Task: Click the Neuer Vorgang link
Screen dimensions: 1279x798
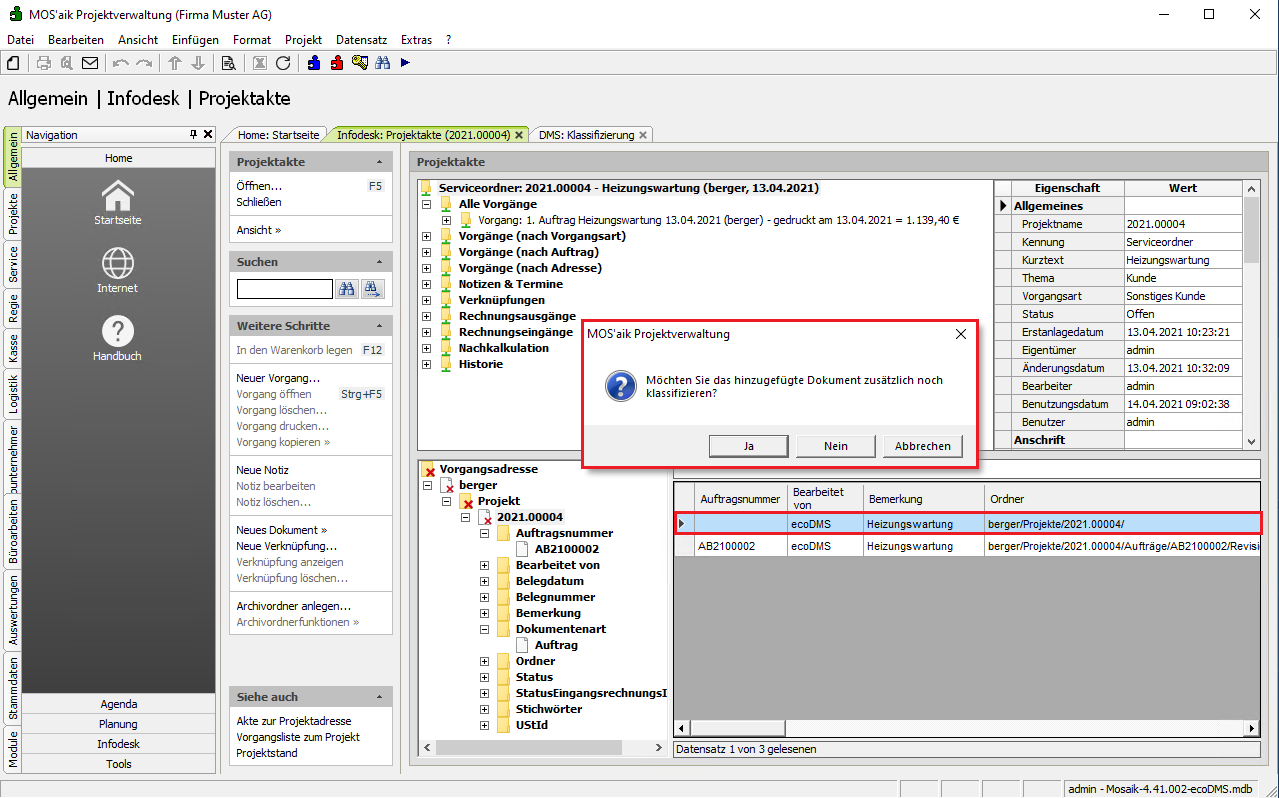Action: point(278,378)
